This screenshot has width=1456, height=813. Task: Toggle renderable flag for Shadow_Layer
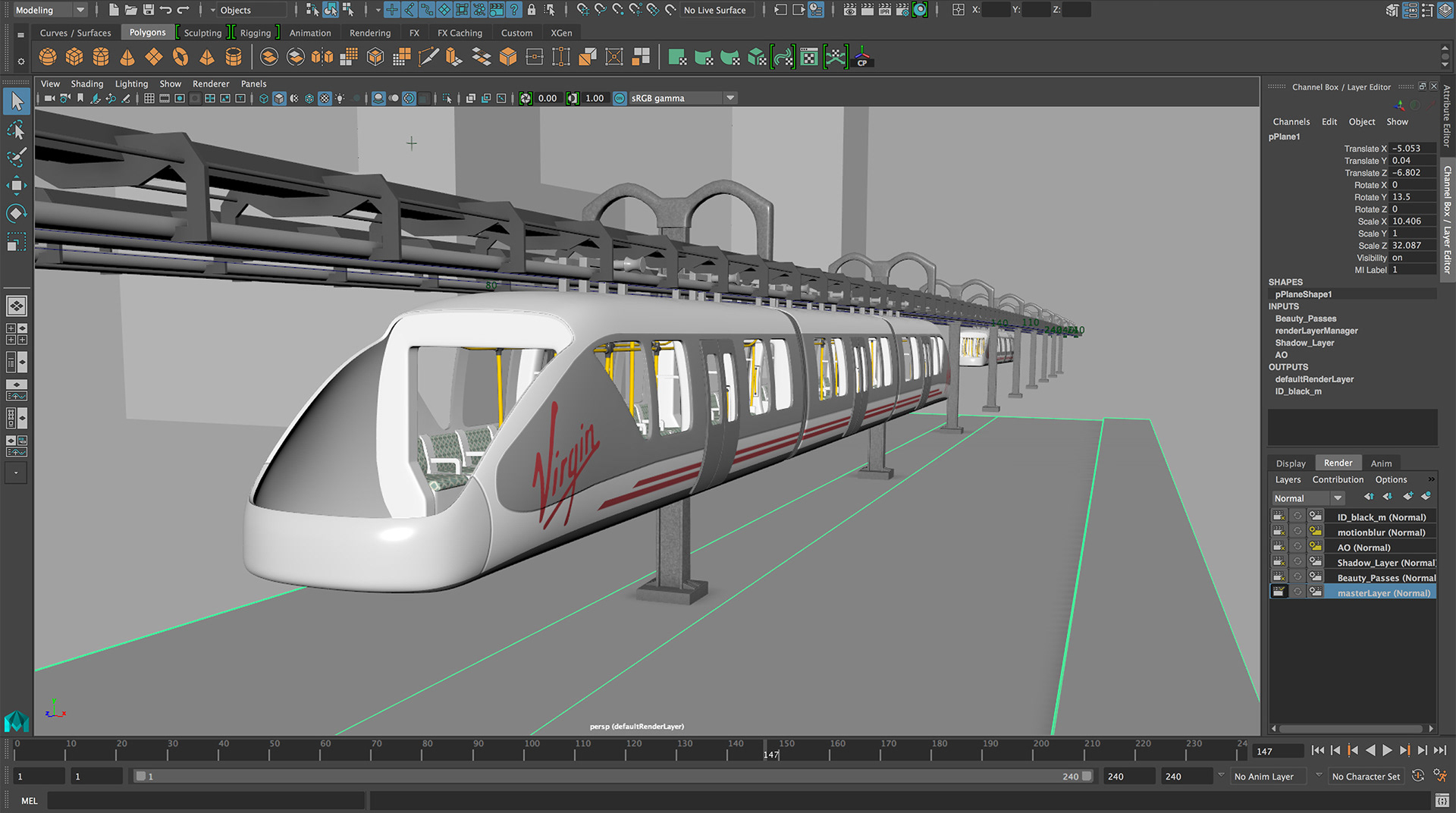1279,562
